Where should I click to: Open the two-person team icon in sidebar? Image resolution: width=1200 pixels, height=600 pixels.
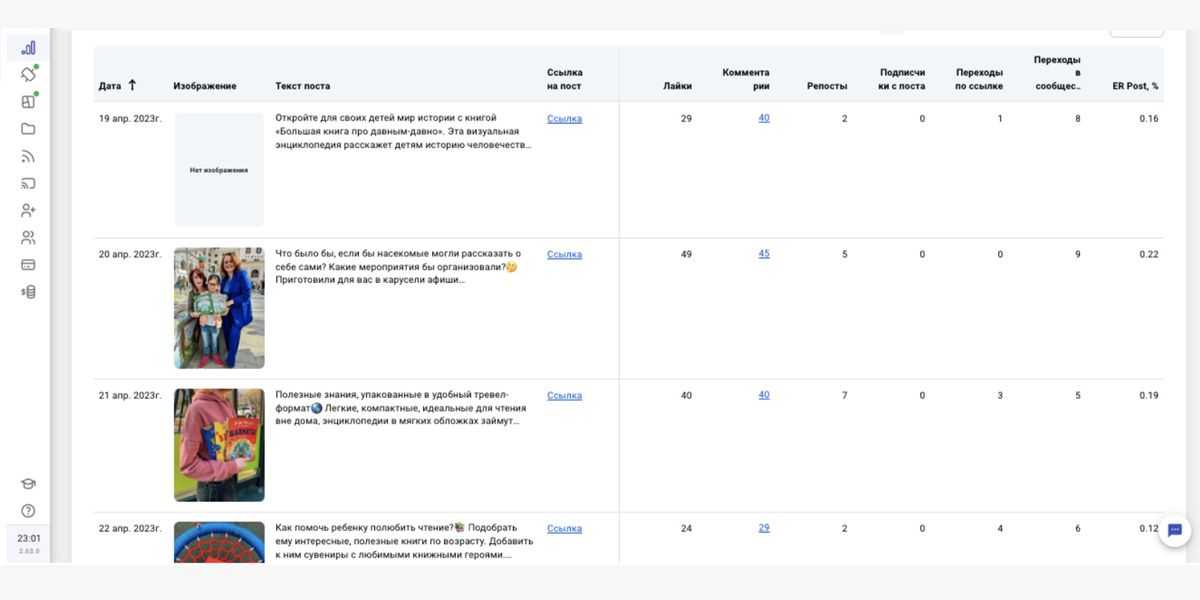pos(28,238)
